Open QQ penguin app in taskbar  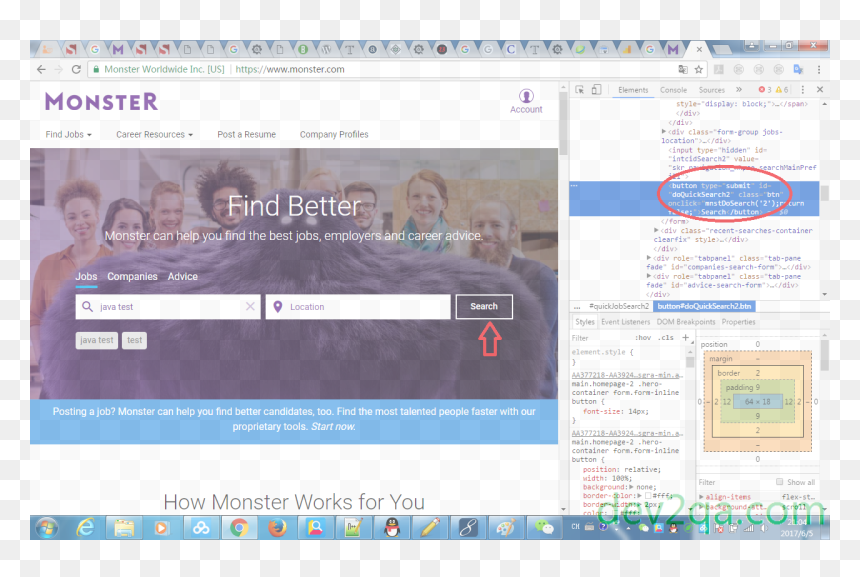click(392, 528)
